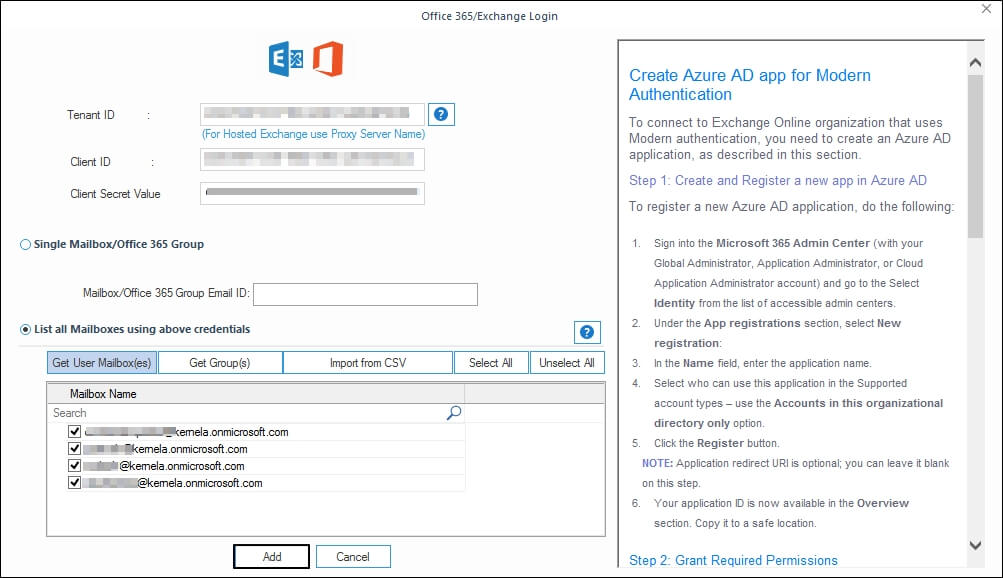Click Get User Mailbox(es) button
Viewport: 1003px width, 578px height.
(x=102, y=363)
